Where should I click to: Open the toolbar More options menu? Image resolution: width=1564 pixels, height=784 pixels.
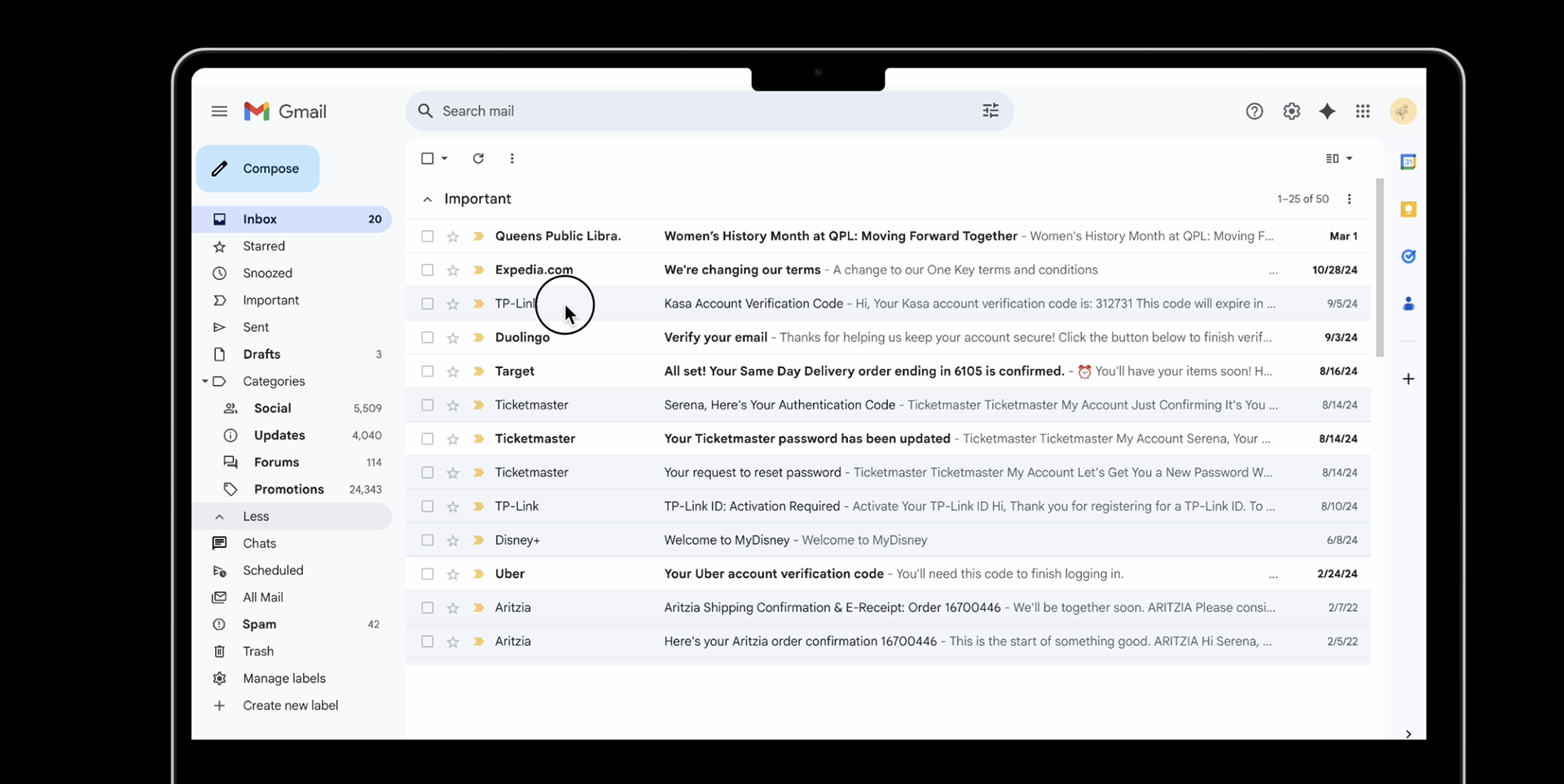point(512,159)
